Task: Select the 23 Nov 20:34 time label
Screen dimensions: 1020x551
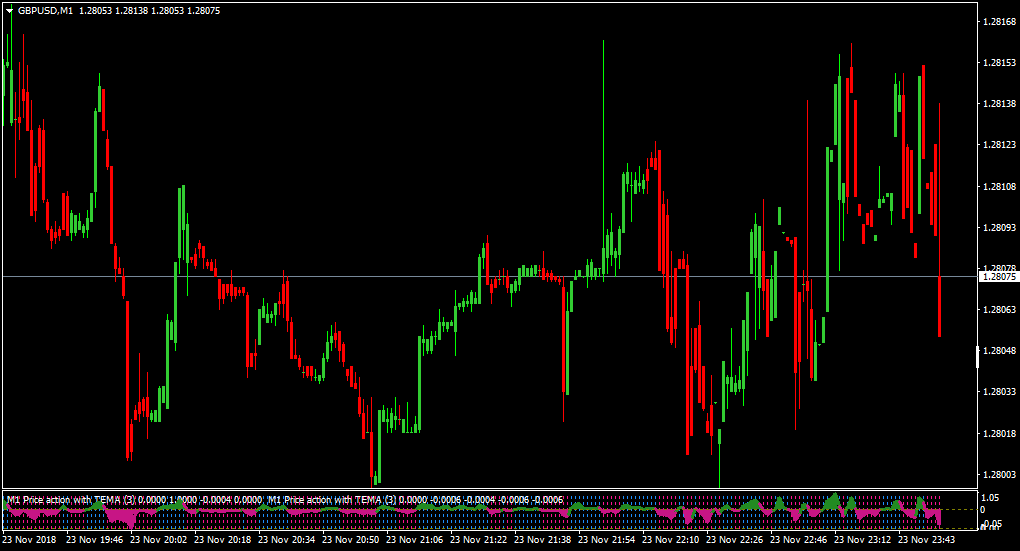Action: 286,539
